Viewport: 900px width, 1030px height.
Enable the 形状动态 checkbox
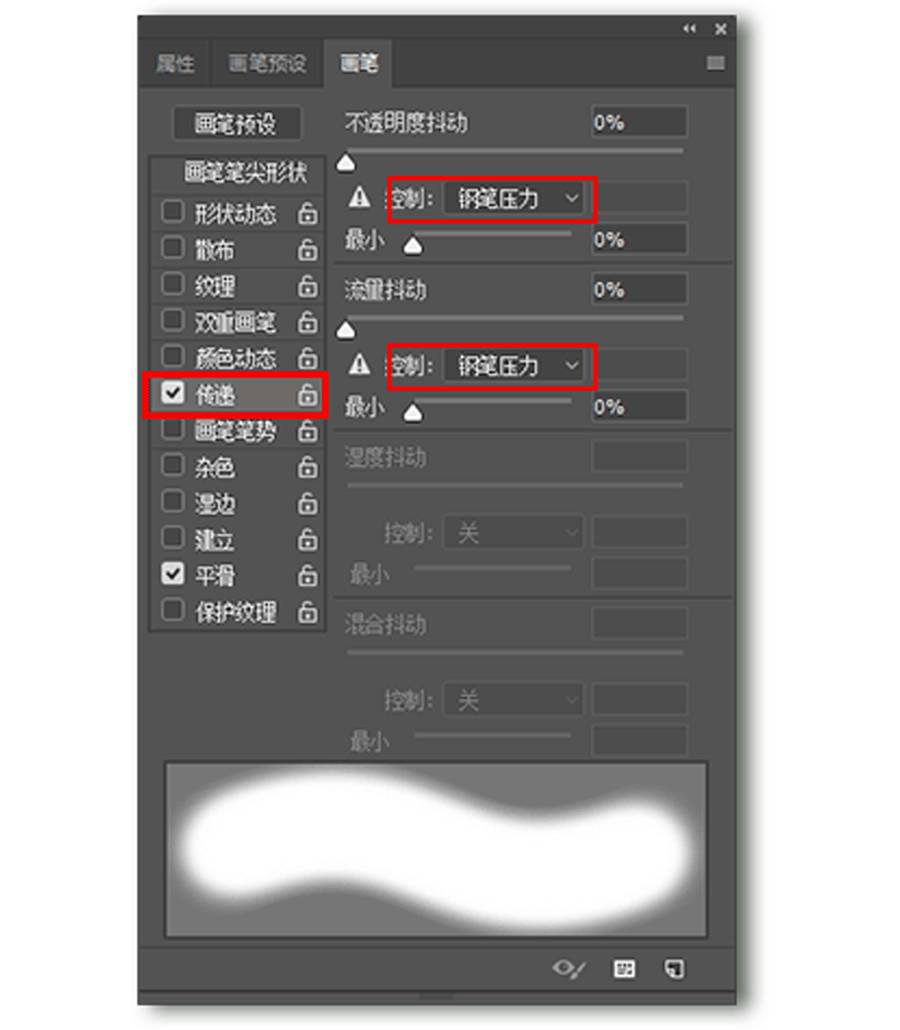click(172, 212)
